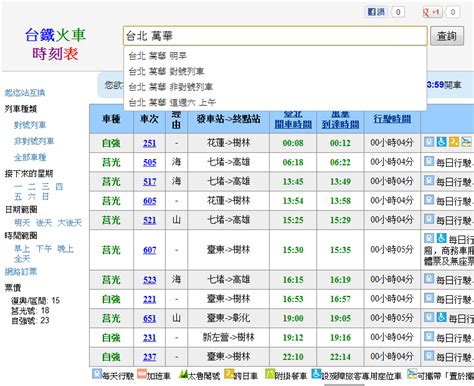Open train number 605 link
Viewport: 474px width, 386px height.
149,201
